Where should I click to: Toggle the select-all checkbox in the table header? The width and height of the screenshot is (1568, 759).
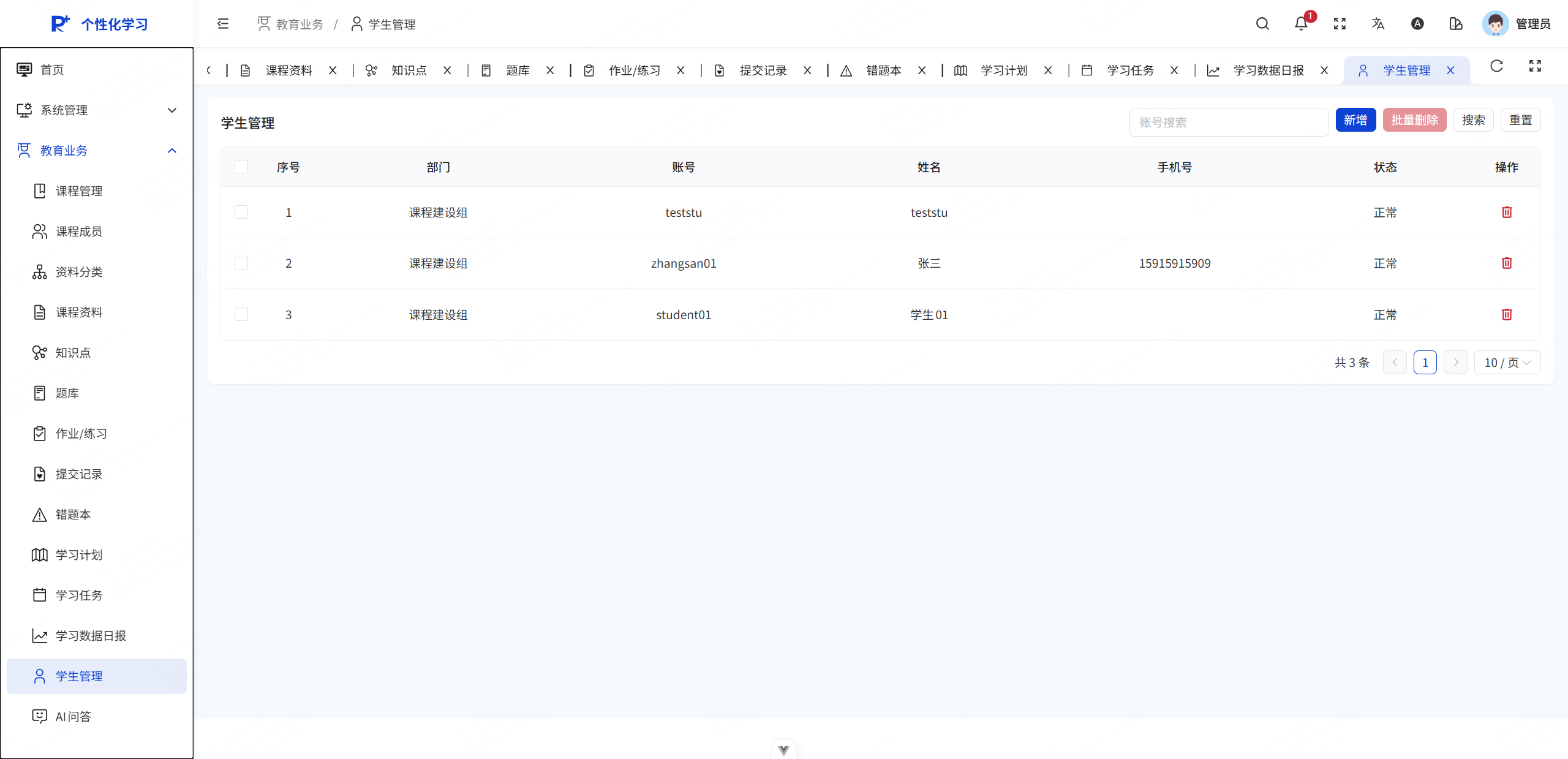(x=241, y=167)
